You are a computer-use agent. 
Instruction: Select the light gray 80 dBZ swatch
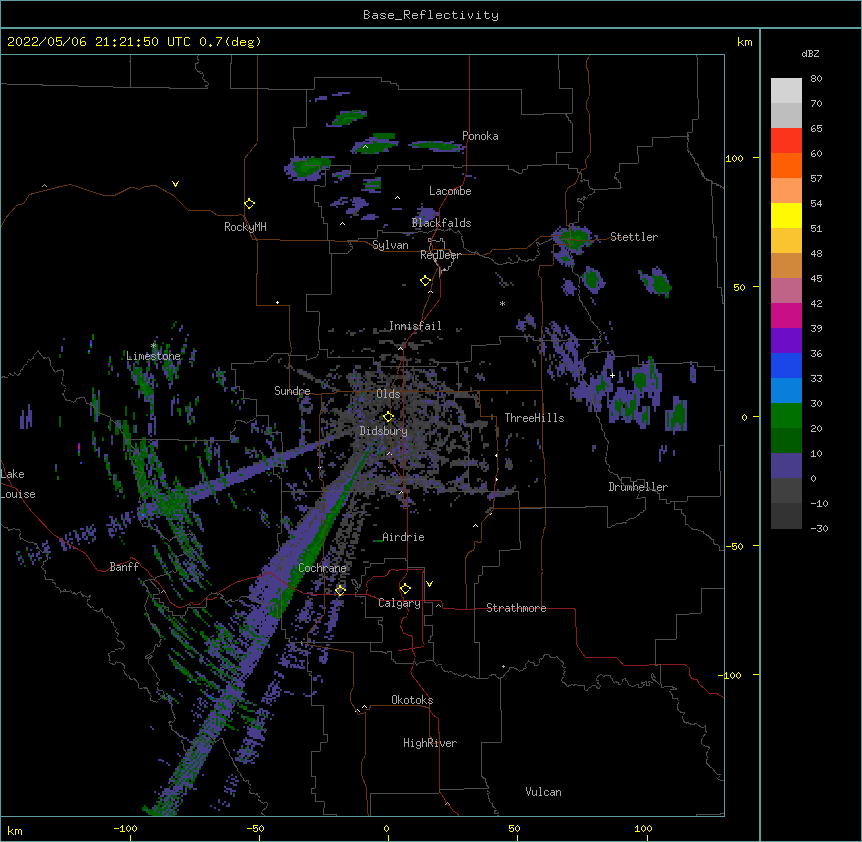[x=786, y=91]
